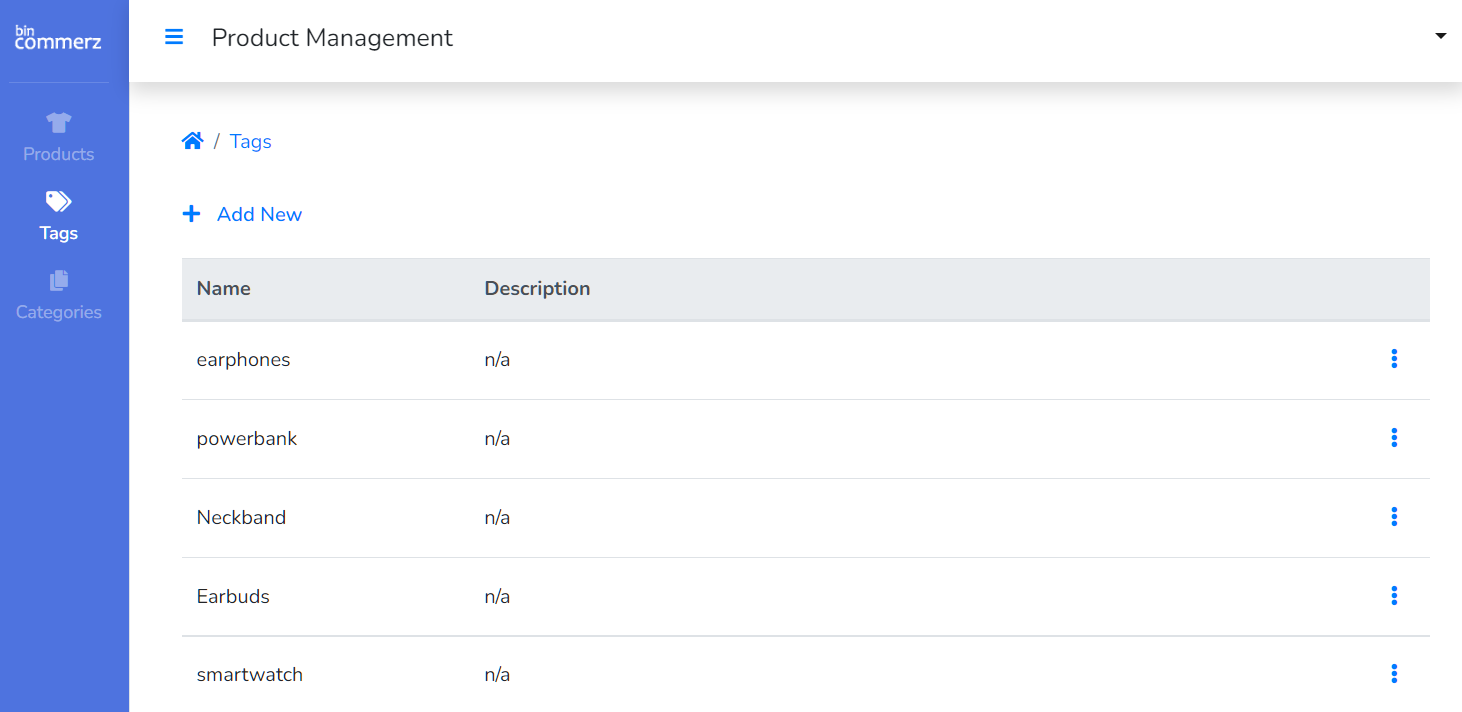The width and height of the screenshot is (1462, 712).
Task: Click the Name column header
Action: point(223,288)
